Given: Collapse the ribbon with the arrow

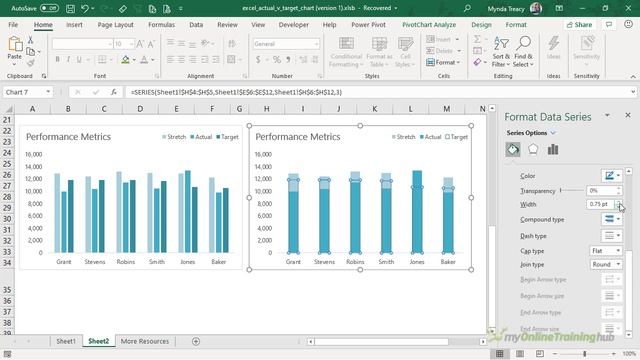Looking at the screenshot, I should [633, 77].
